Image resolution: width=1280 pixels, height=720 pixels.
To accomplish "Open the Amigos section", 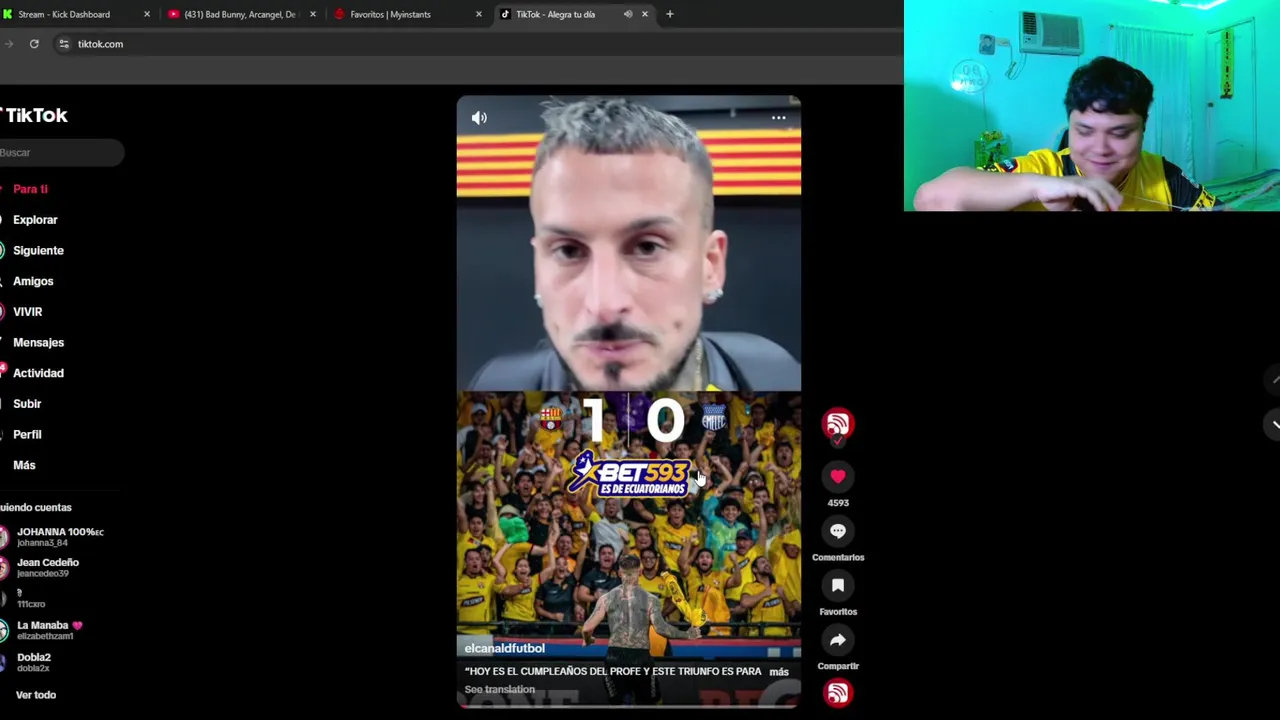I will click(x=33, y=282).
